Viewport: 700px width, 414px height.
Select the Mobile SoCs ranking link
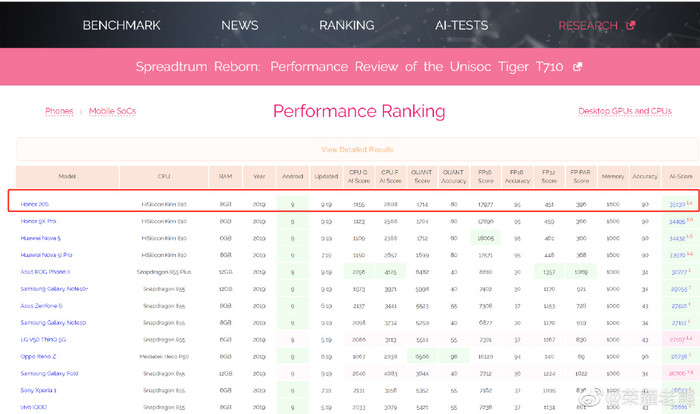pyautogui.click(x=112, y=111)
